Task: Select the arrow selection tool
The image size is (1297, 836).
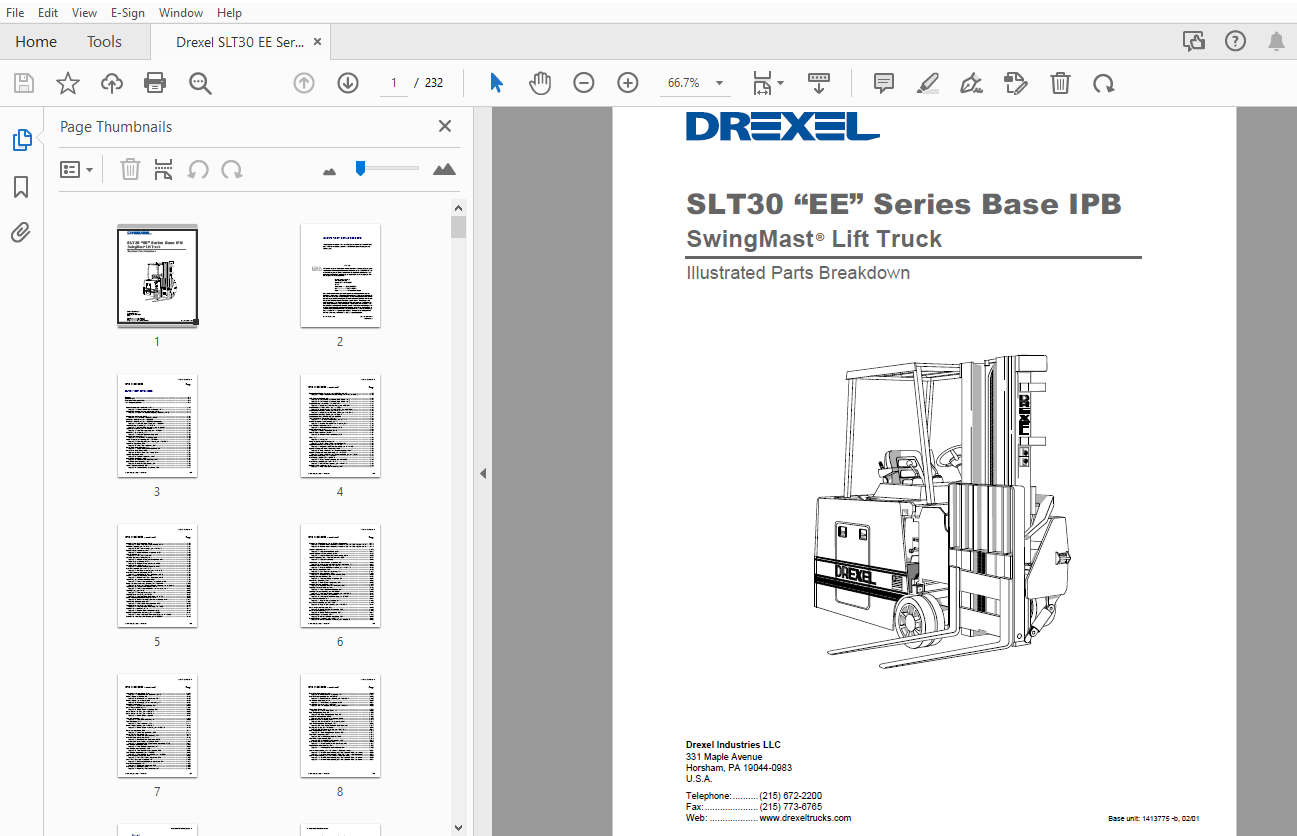Action: (x=496, y=83)
